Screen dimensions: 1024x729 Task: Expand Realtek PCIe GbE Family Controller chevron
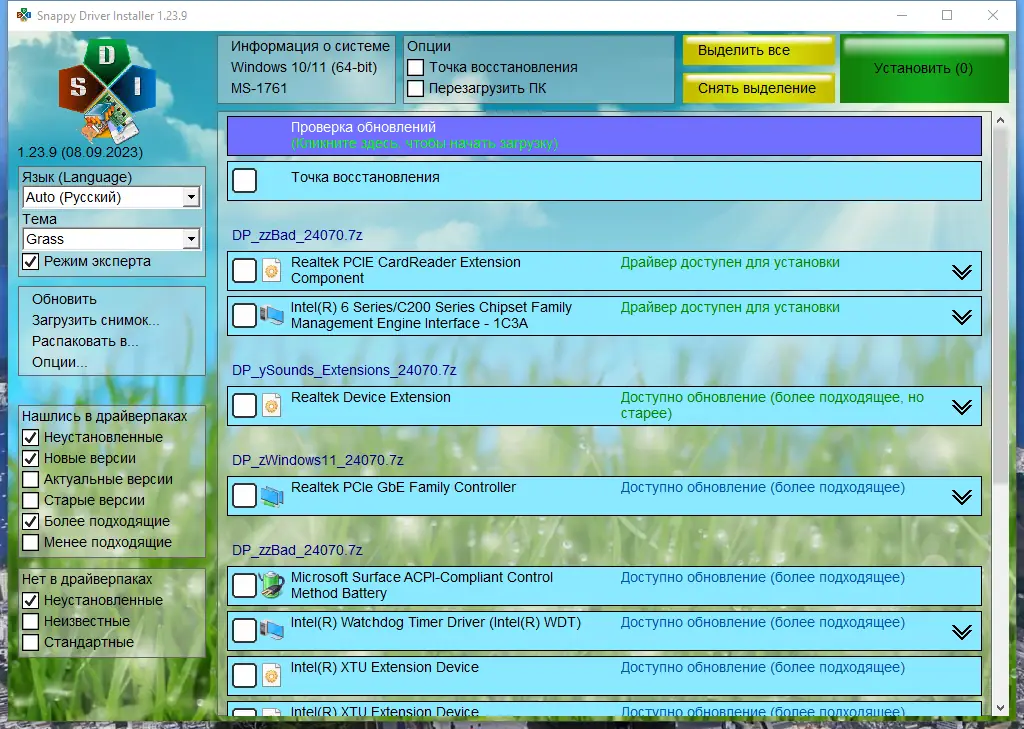click(961, 497)
